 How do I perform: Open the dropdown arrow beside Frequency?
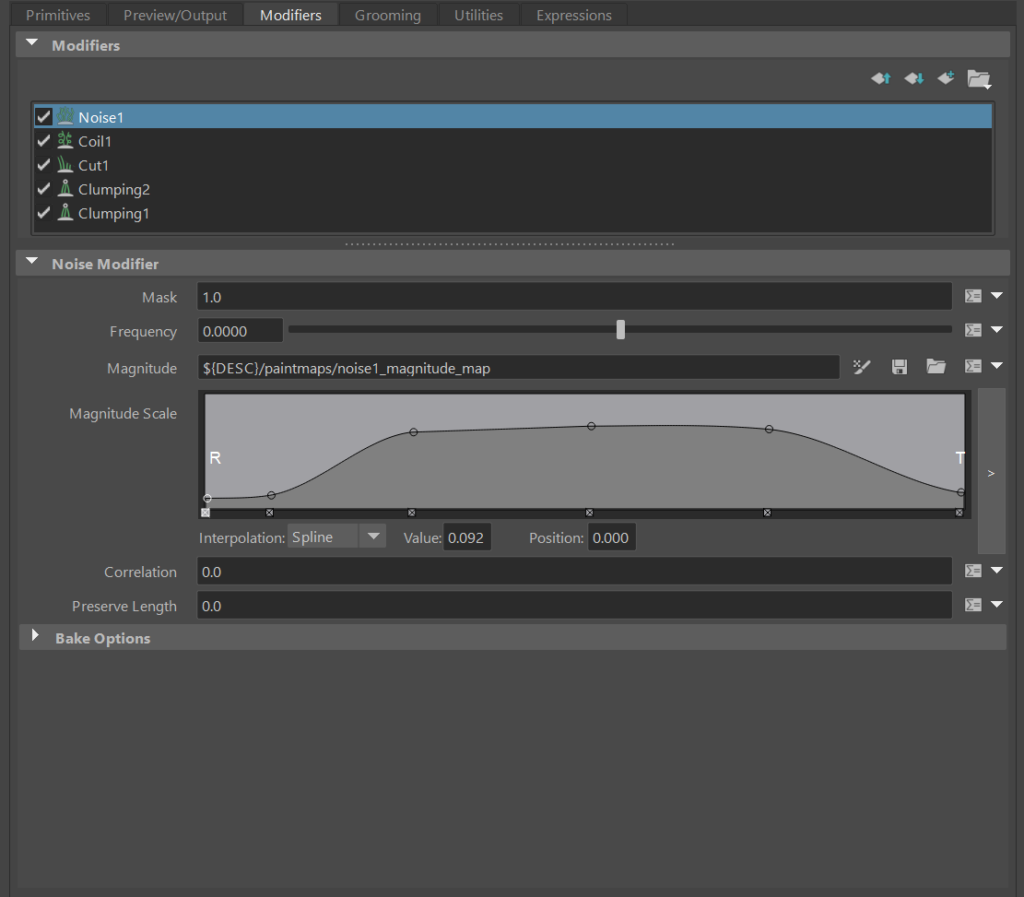[997, 330]
